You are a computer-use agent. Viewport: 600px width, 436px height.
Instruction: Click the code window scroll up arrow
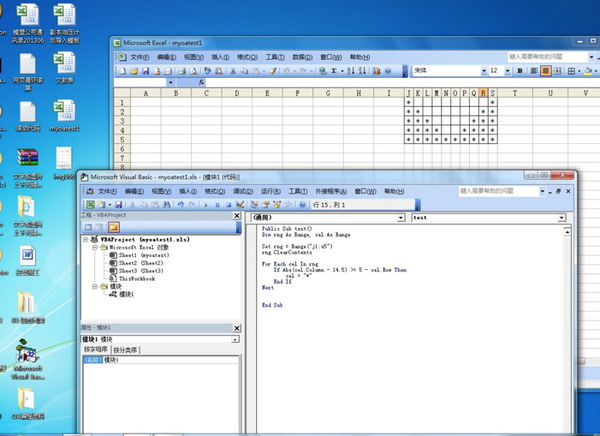[x=567, y=232]
